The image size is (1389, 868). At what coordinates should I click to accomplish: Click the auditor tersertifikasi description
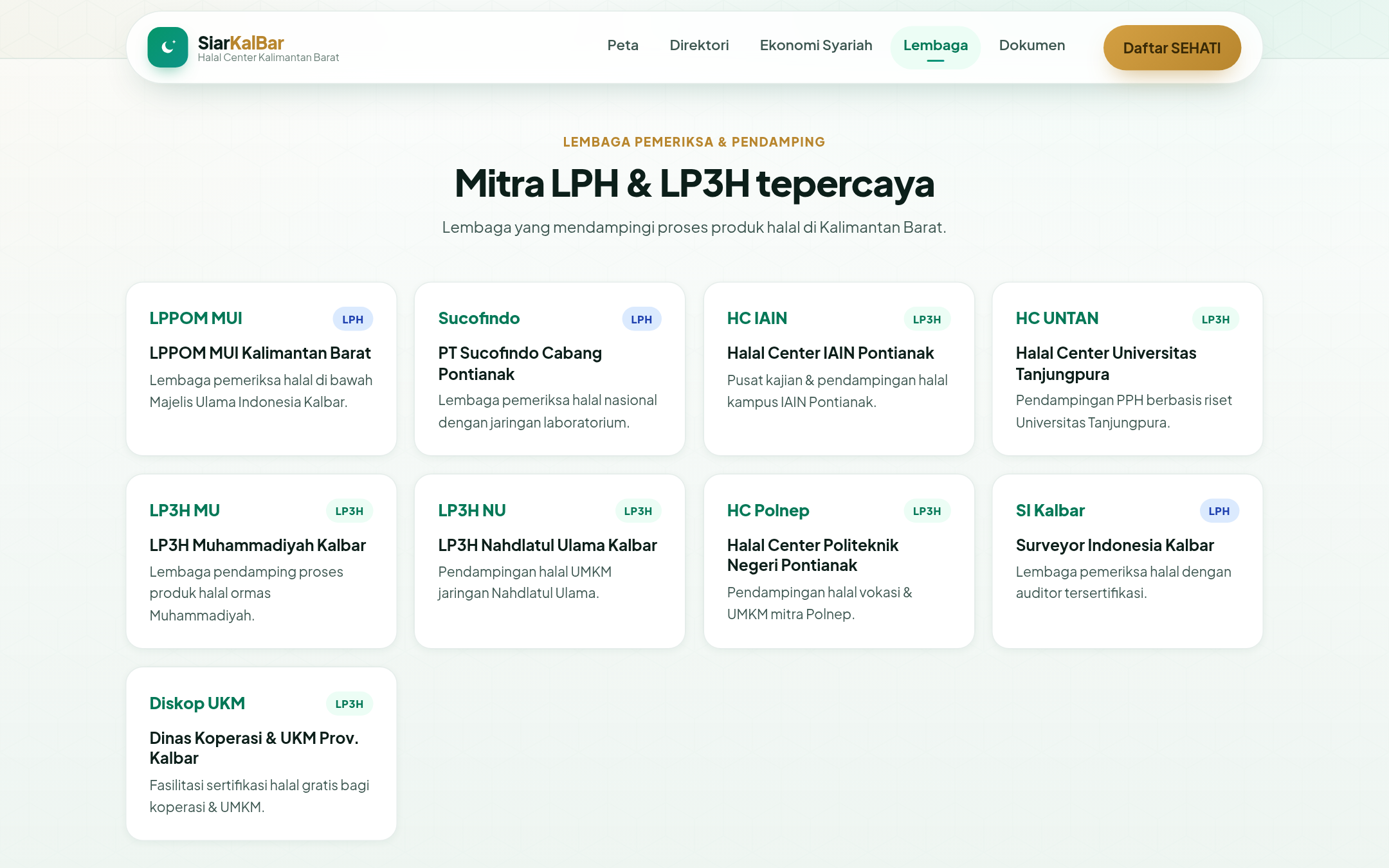click(1123, 583)
